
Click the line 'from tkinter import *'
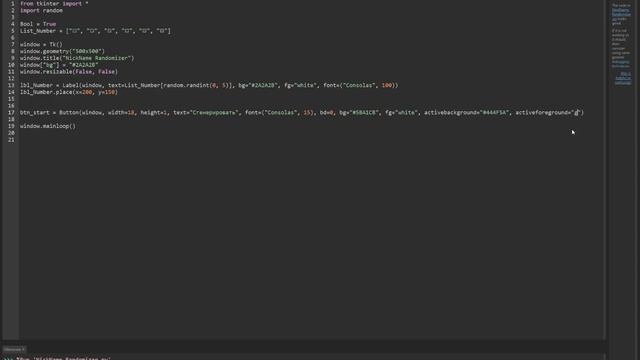(x=54, y=4)
